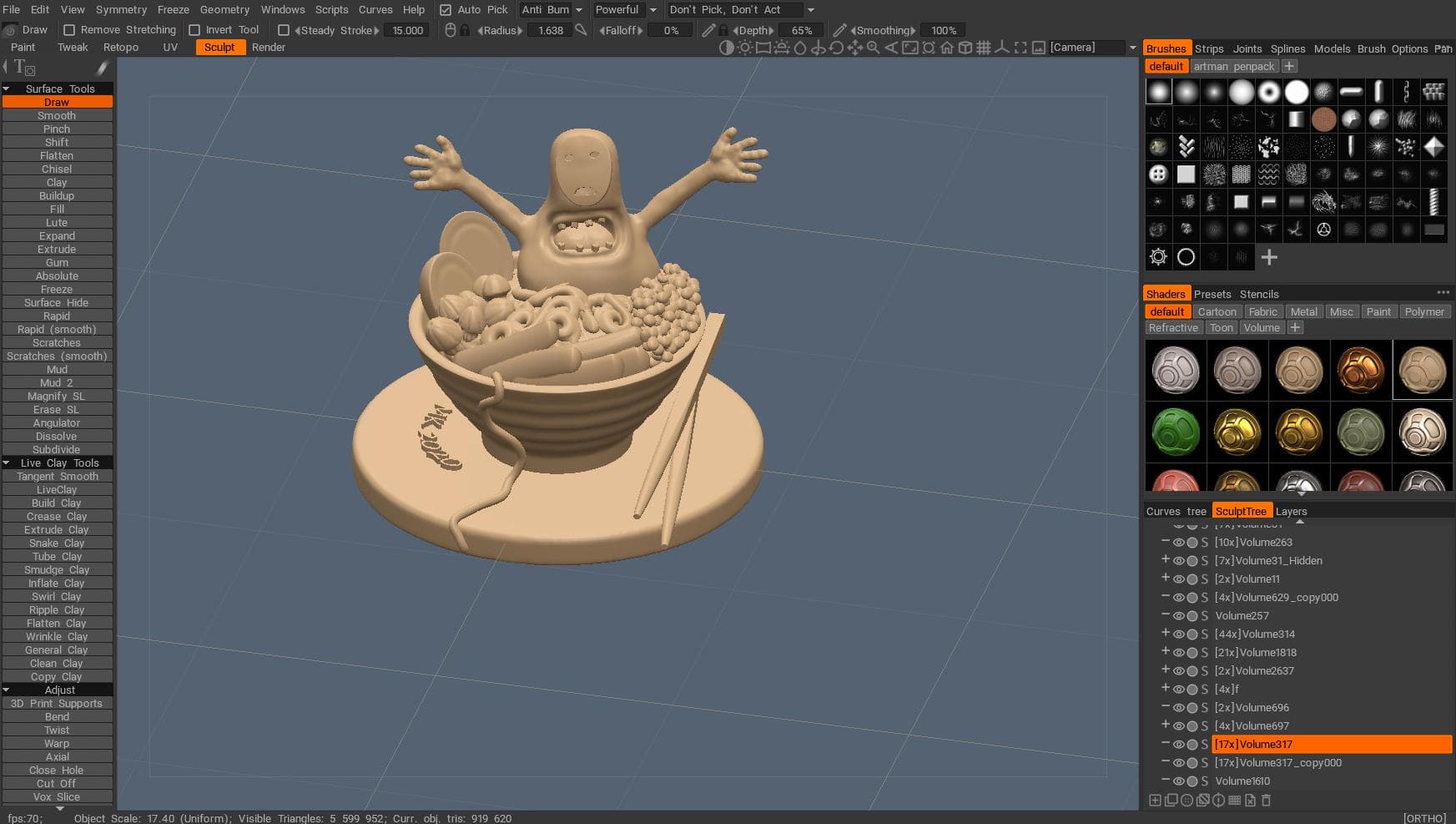Screen dimensions: 1456x824
Task: Select the dragon head brush alpha
Action: click(x=1324, y=202)
